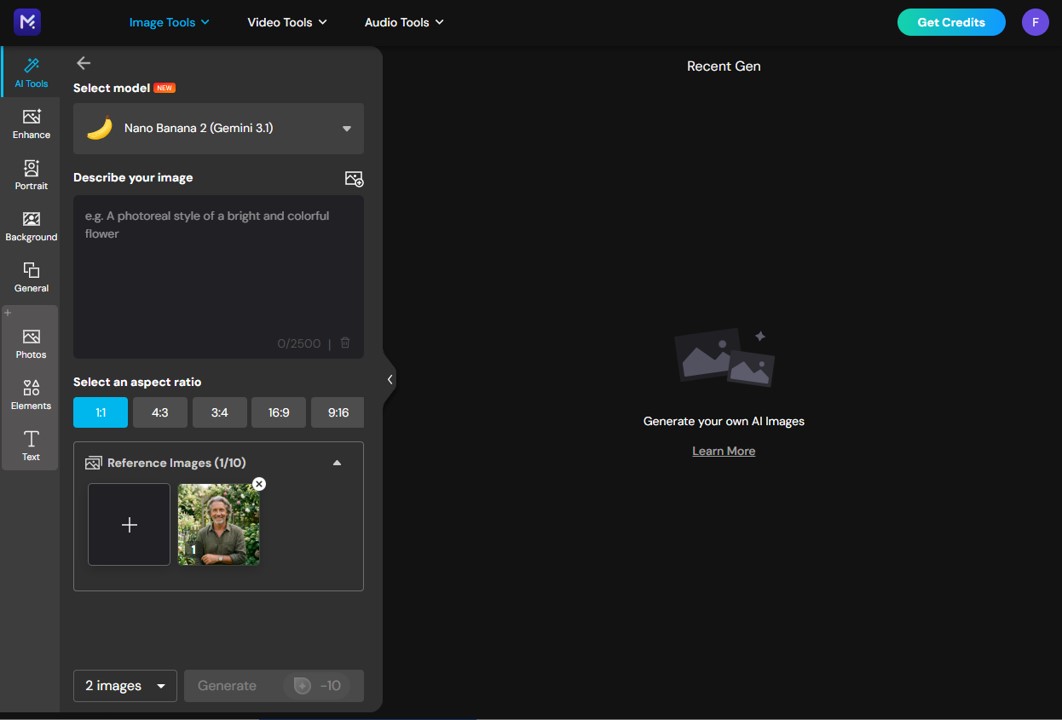Viewport: 1062px width, 720px height.
Task: Click the Get Credits button
Action: [951, 22]
